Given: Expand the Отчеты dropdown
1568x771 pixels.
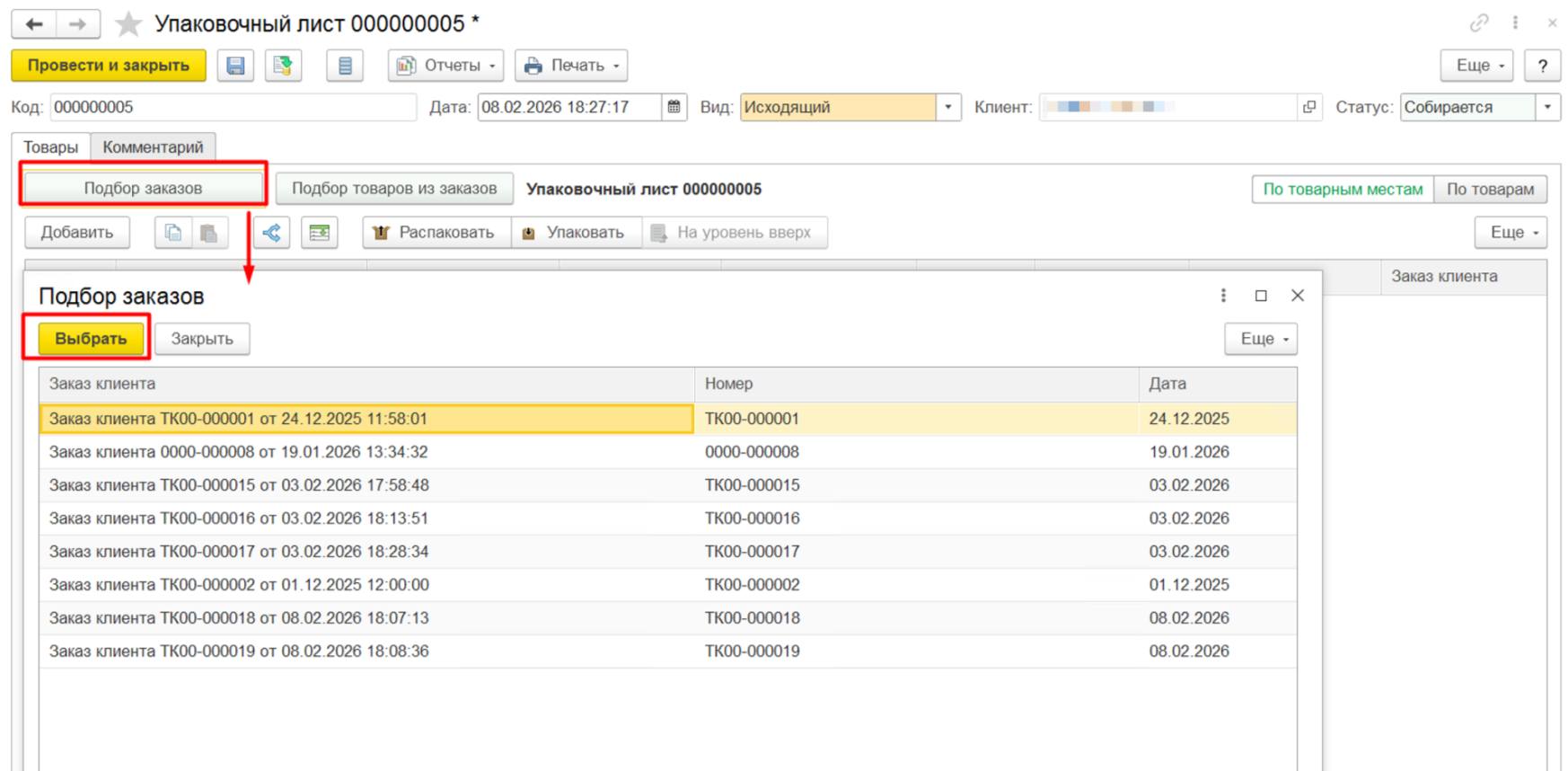Looking at the screenshot, I should [x=445, y=66].
